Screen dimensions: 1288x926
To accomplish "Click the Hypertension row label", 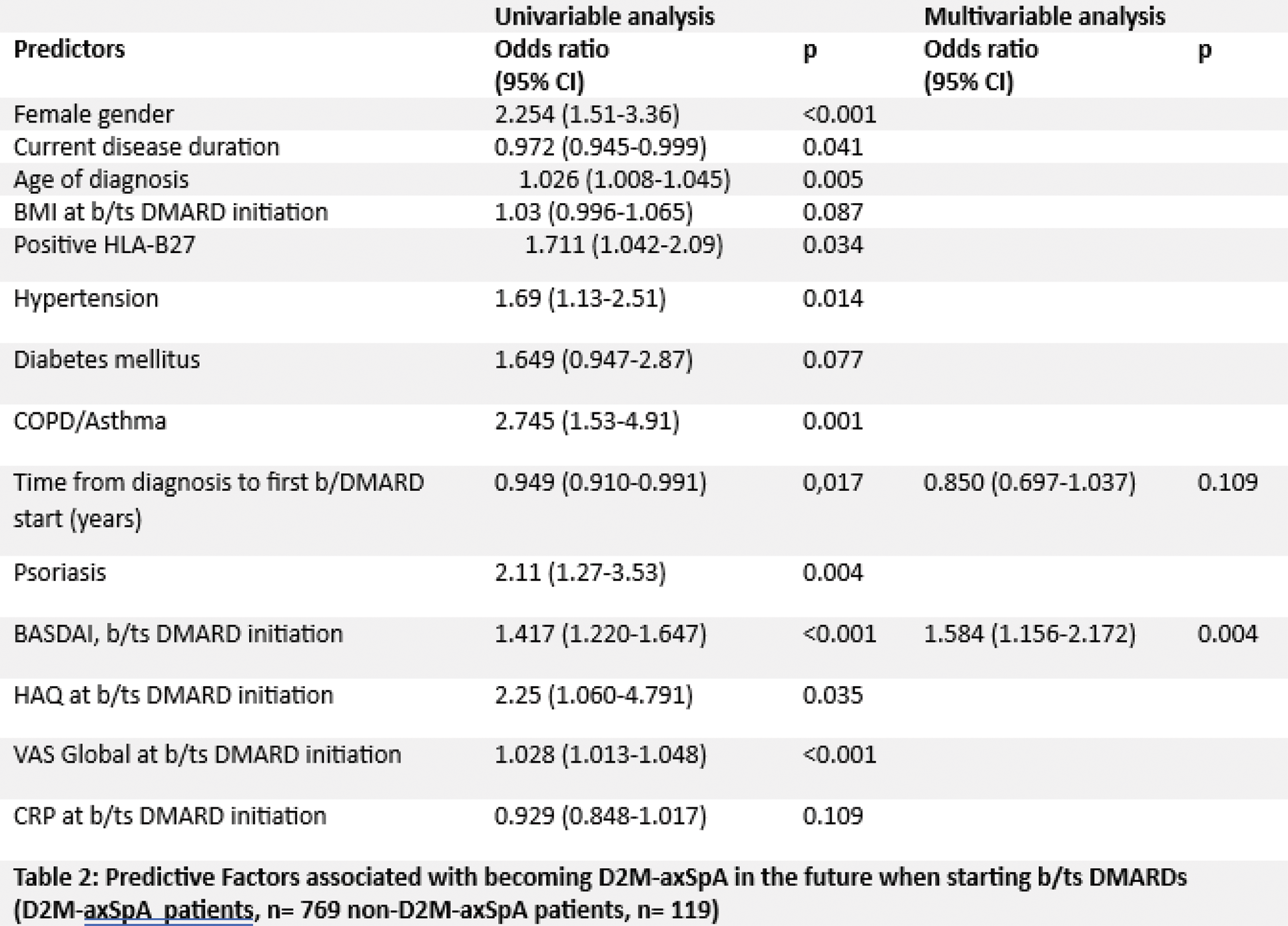I will 86,298.
